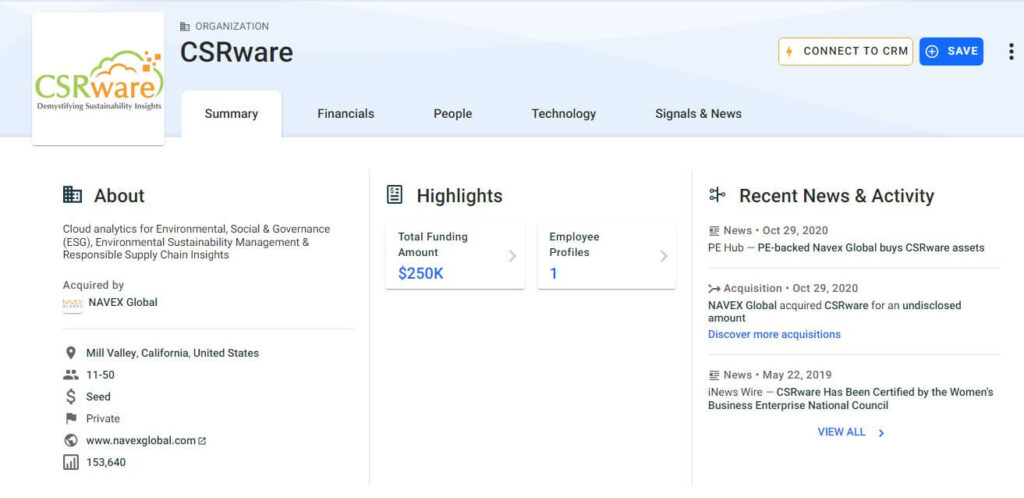This screenshot has height=498, width=1024.
Task: Click the About section building icon
Action: [x=72, y=195]
